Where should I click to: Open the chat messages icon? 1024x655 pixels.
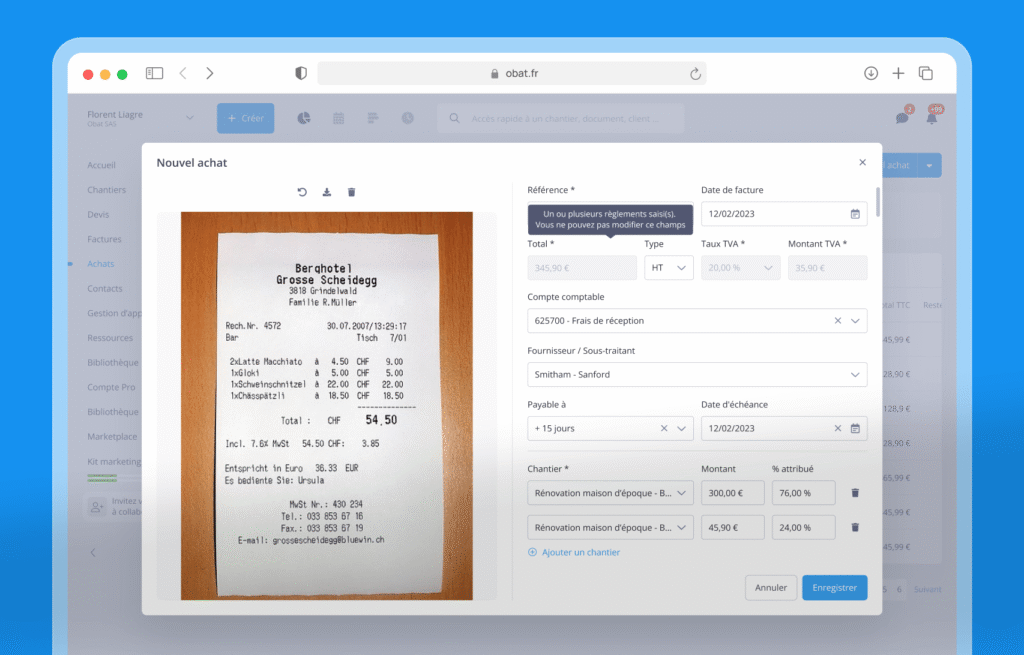902,118
